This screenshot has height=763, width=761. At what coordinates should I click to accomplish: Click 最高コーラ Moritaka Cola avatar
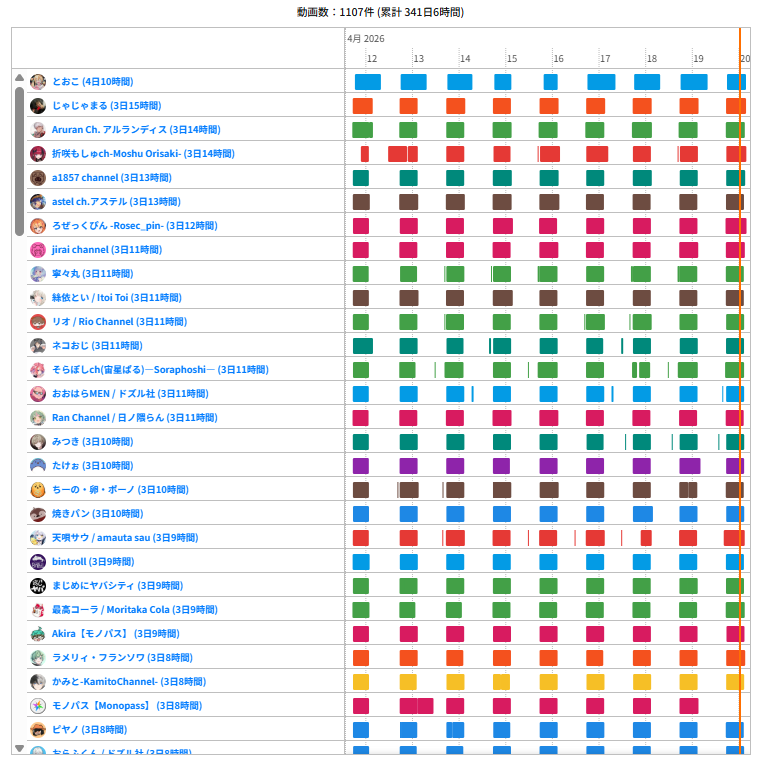click(x=38, y=610)
